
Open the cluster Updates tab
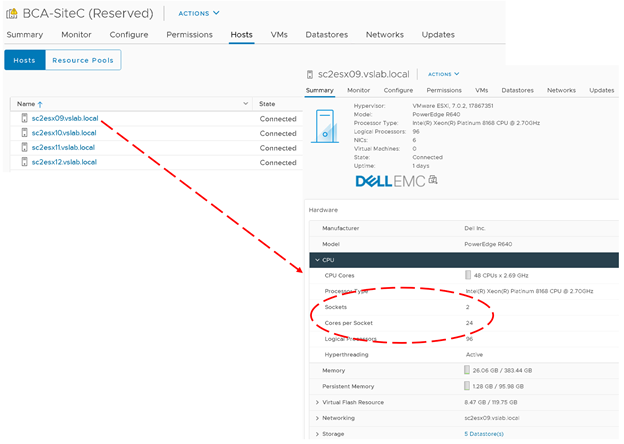click(x=438, y=35)
